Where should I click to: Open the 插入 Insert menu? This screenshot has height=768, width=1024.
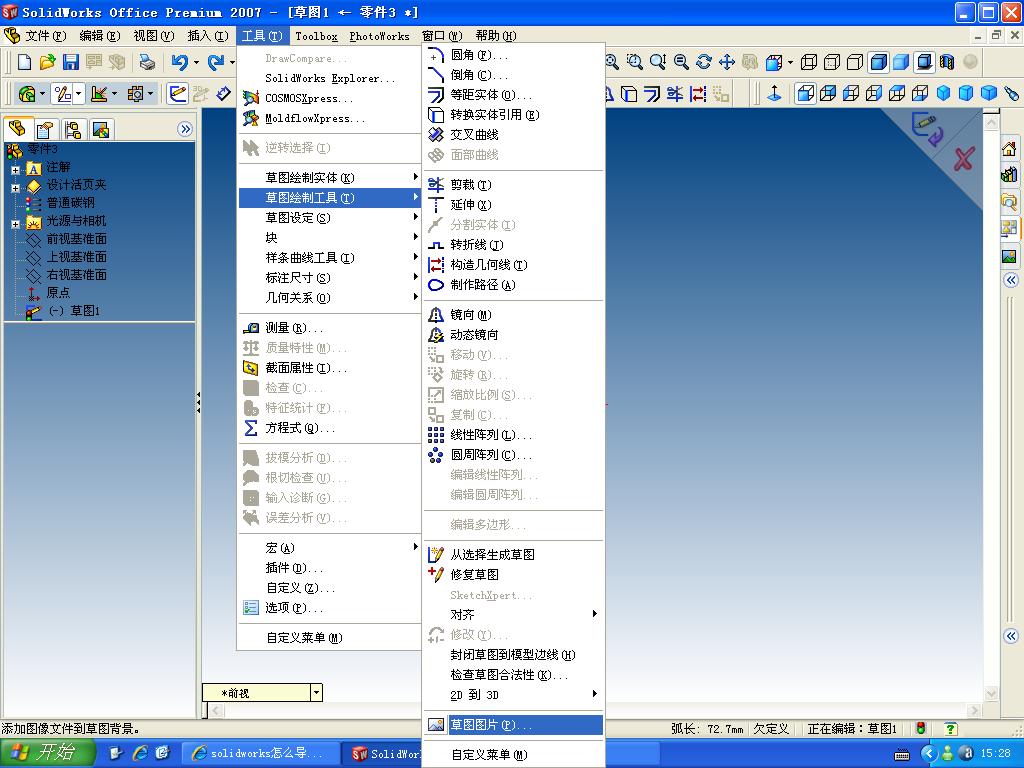click(208, 36)
